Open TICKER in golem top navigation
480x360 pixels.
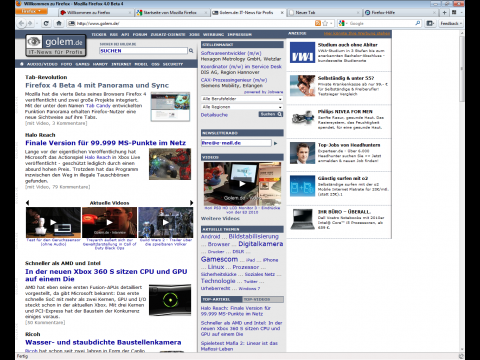point(99,34)
